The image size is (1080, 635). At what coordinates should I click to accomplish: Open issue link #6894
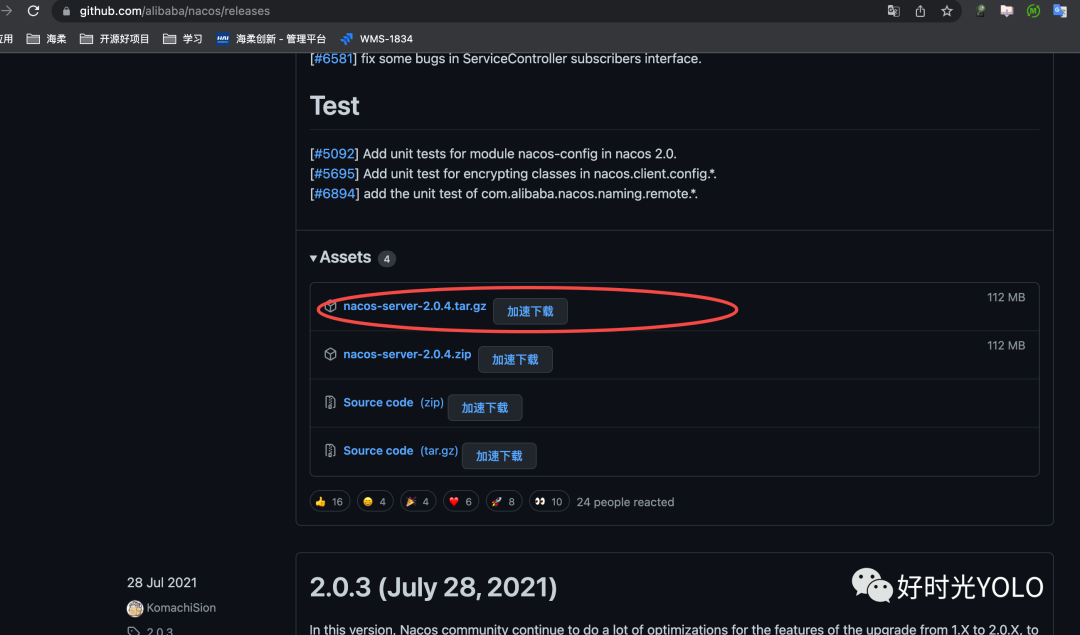pos(334,194)
